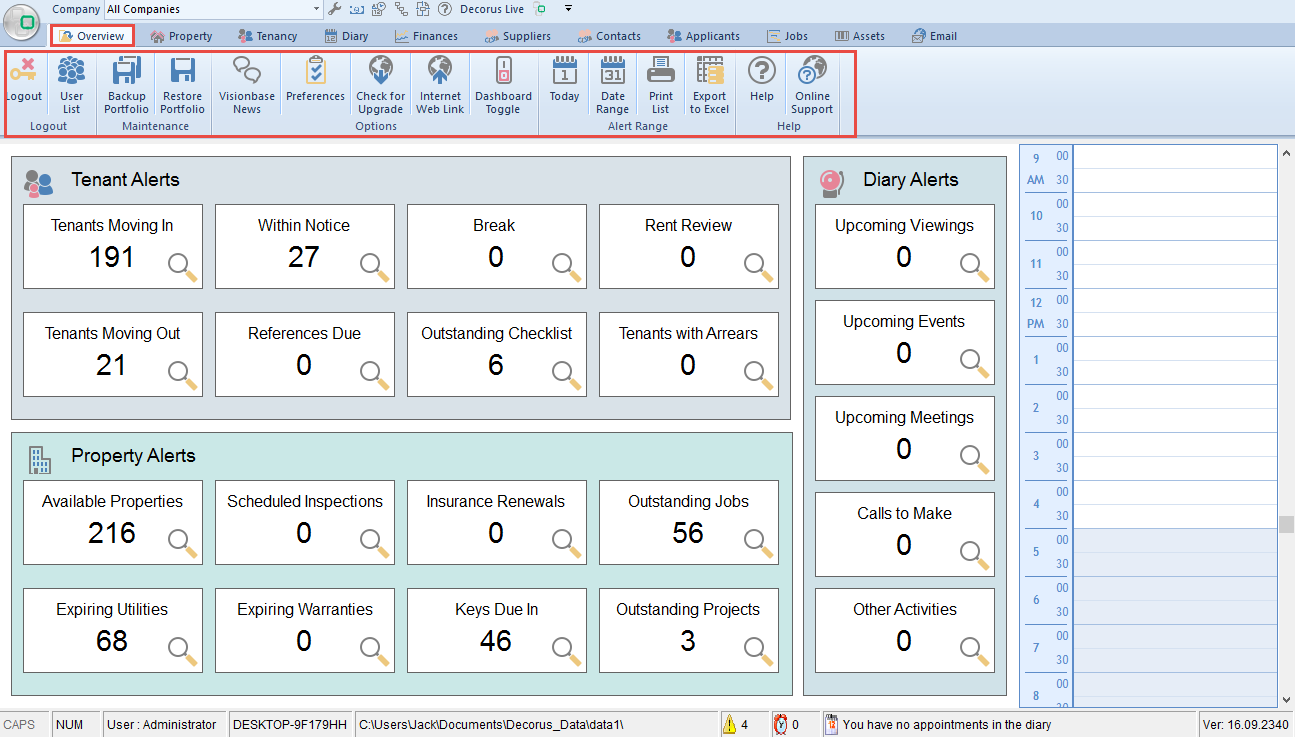The width and height of the screenshot is (1295, 737).
Task: Switch to the Tenancy tab
Action: point(267,36)
